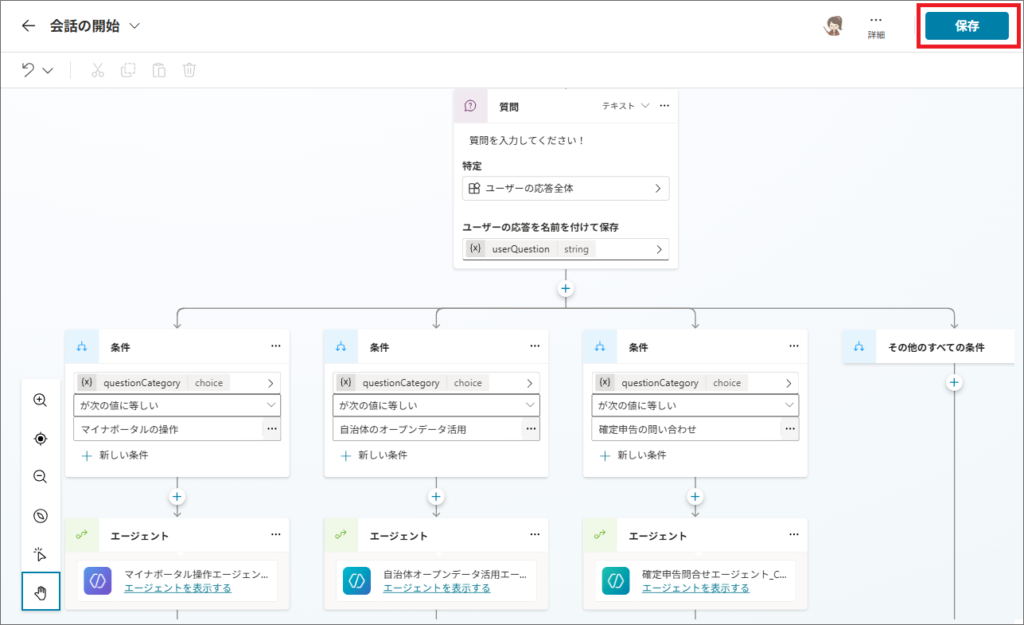The image size is (1024, 625).
Task: Open the undo history dropdown arrow
Action: pyautogui.click(x=48, y=70)
